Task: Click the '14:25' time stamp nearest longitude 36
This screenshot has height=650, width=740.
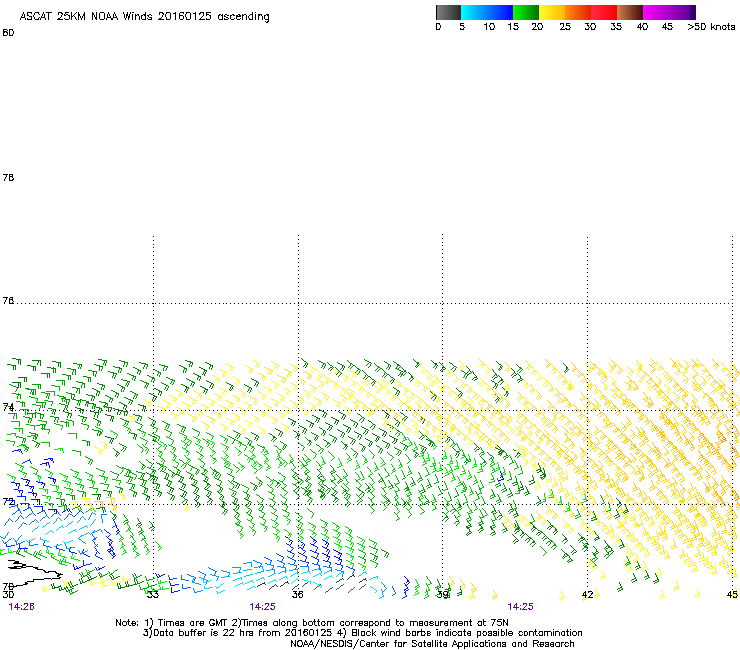Action: point(262,607)
